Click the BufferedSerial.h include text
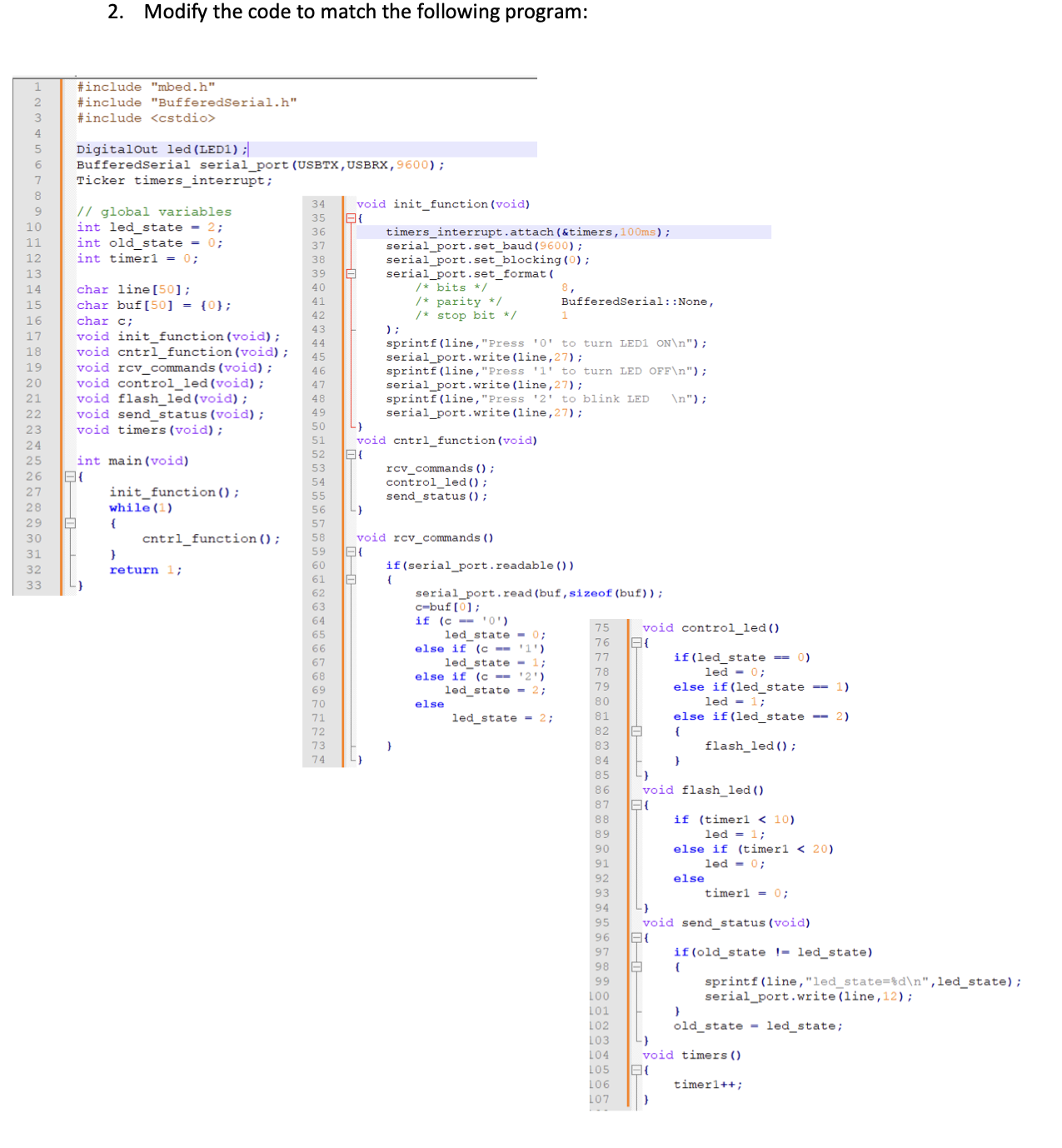This screenshot has width=1062, height=1148. 185,102
